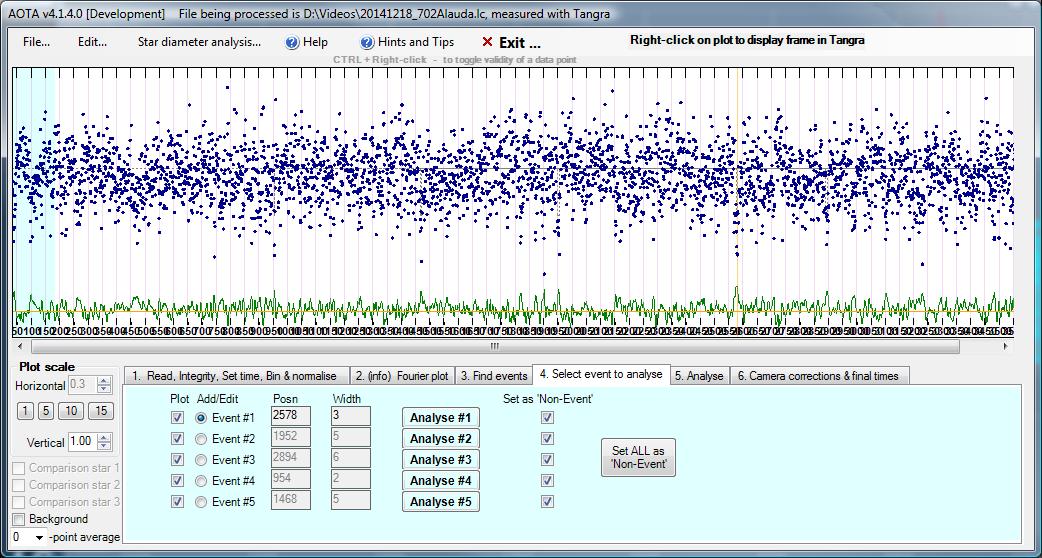Click the Analyse #1 button
Screen dimensions: 1042x558
[441, 418]
